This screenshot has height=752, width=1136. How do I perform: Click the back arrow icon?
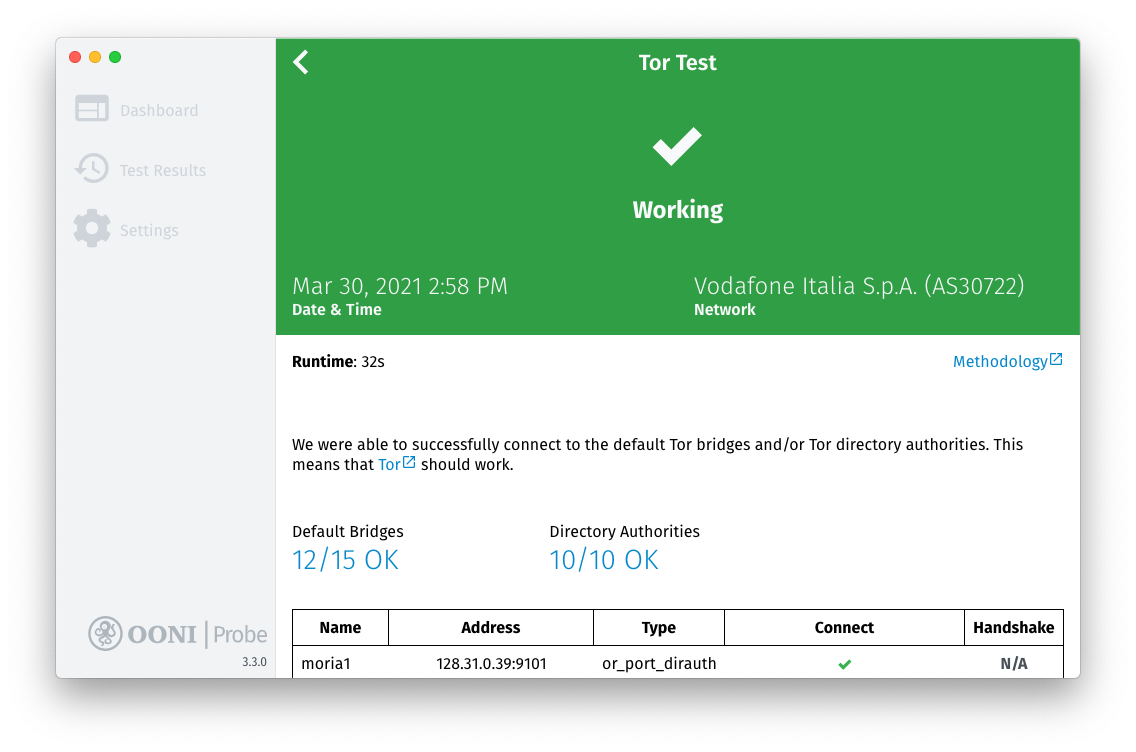301,62
